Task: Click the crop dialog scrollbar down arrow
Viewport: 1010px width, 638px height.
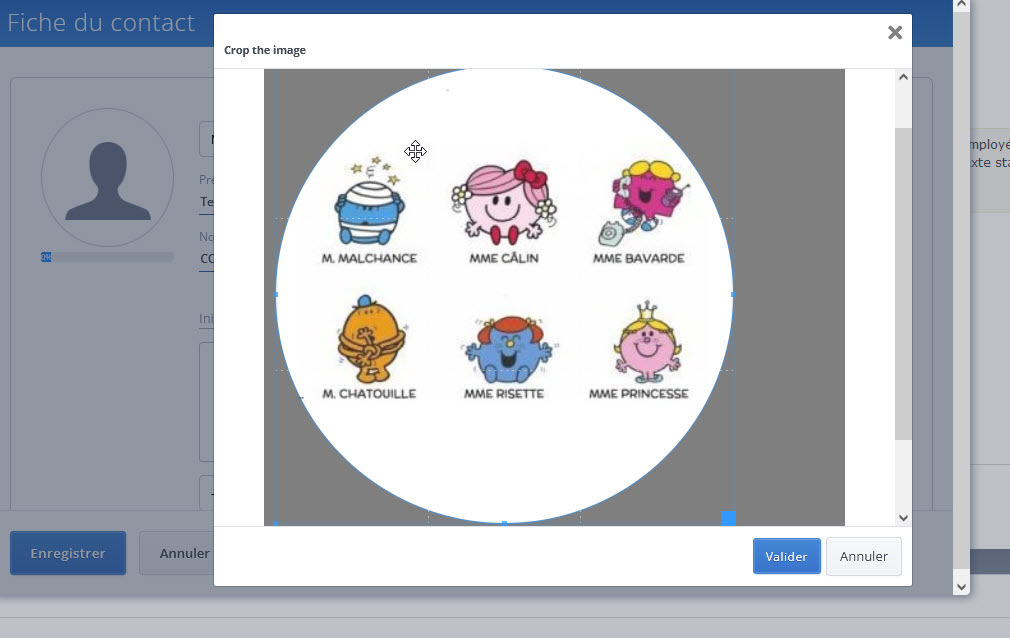Action: point(903,517)
